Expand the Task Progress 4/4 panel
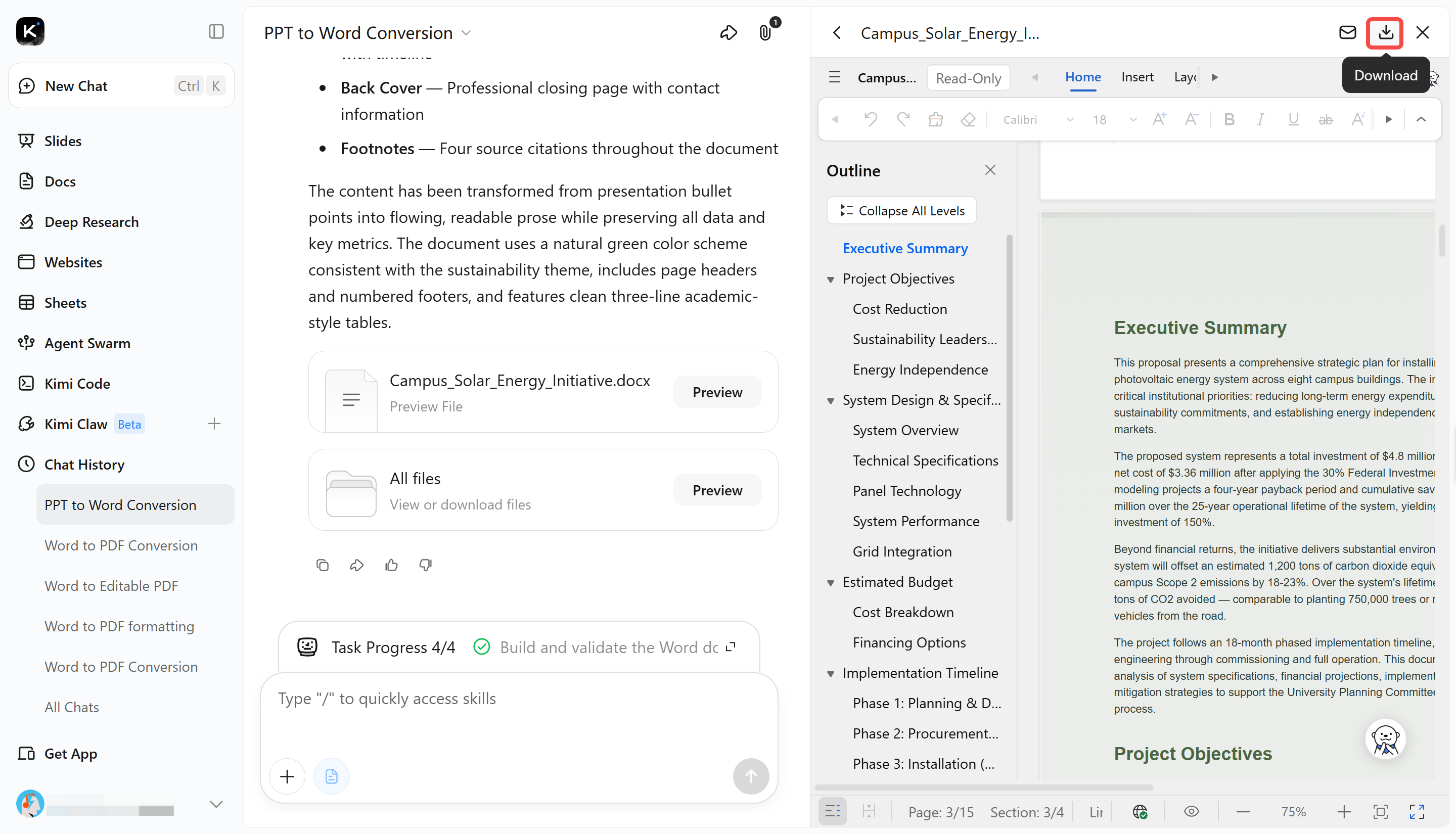Screen dimensions: 1456x834 pos(731,647)
